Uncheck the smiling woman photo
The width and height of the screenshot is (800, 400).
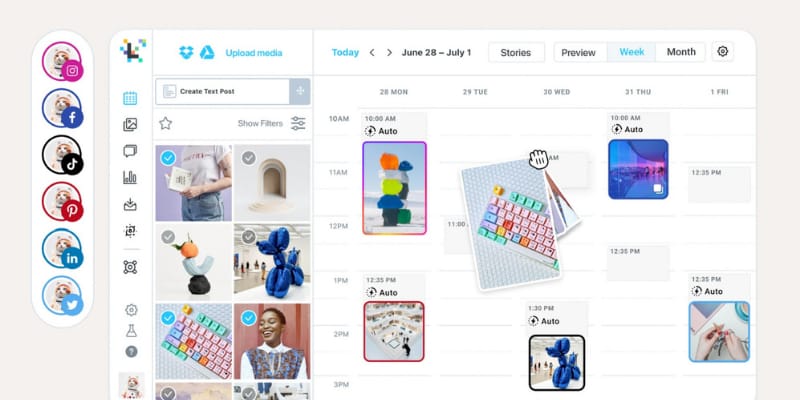tap(248, 318)
